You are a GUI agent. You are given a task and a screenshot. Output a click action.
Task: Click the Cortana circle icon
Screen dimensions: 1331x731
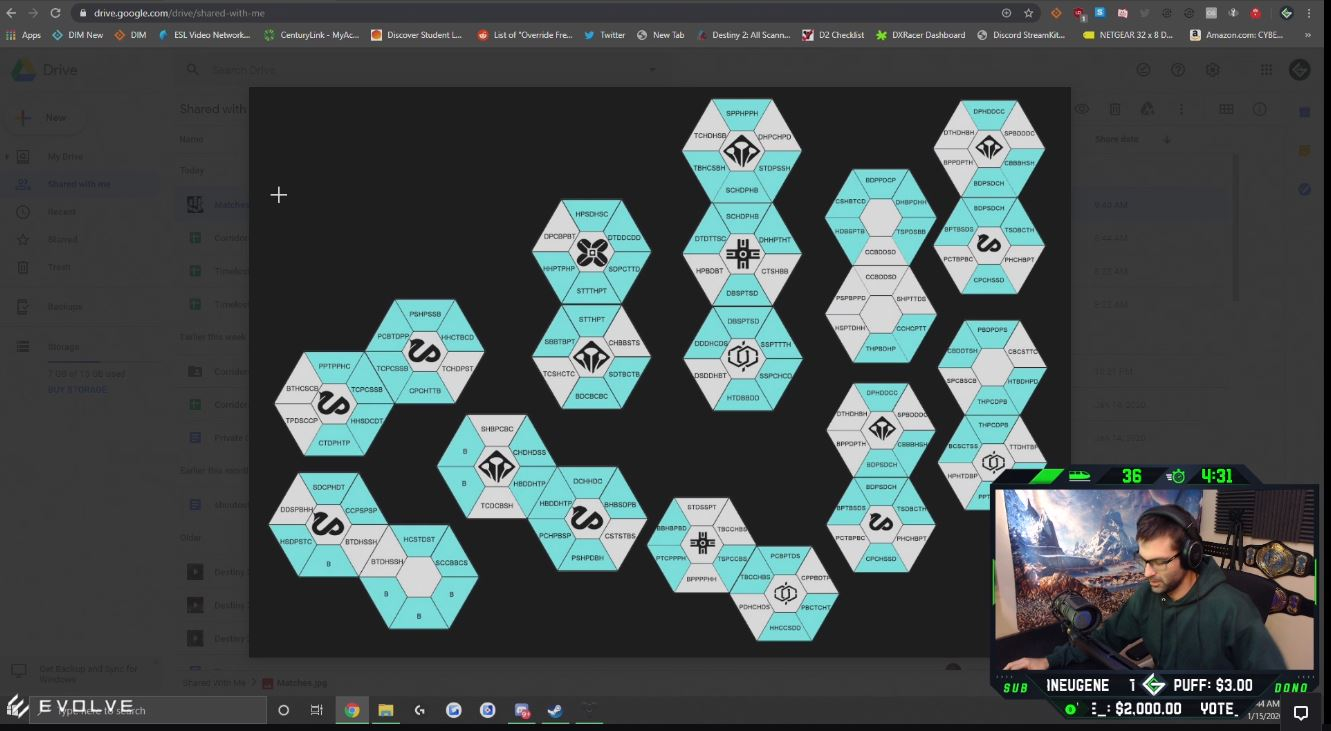(x=284, y=710)
